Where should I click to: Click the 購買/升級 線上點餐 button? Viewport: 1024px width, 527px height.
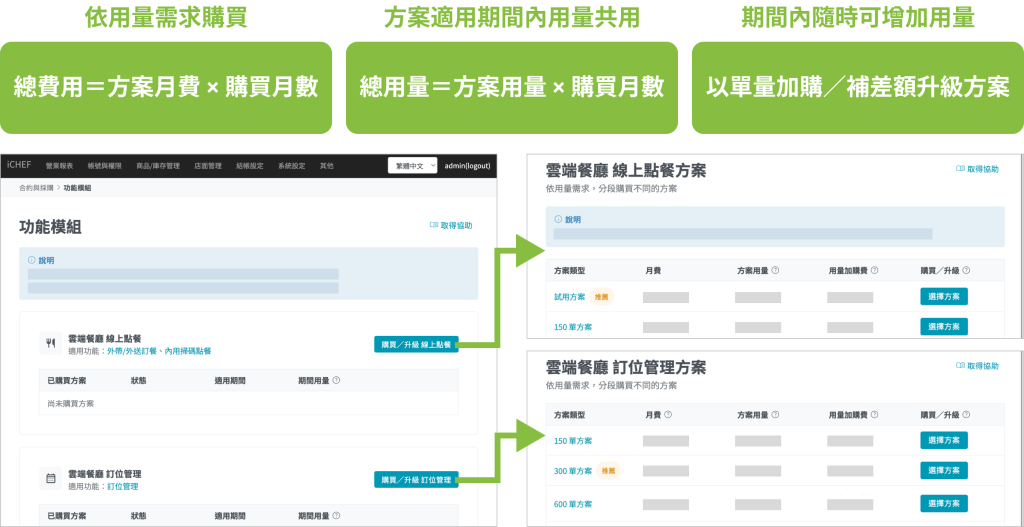pos(416,344)
